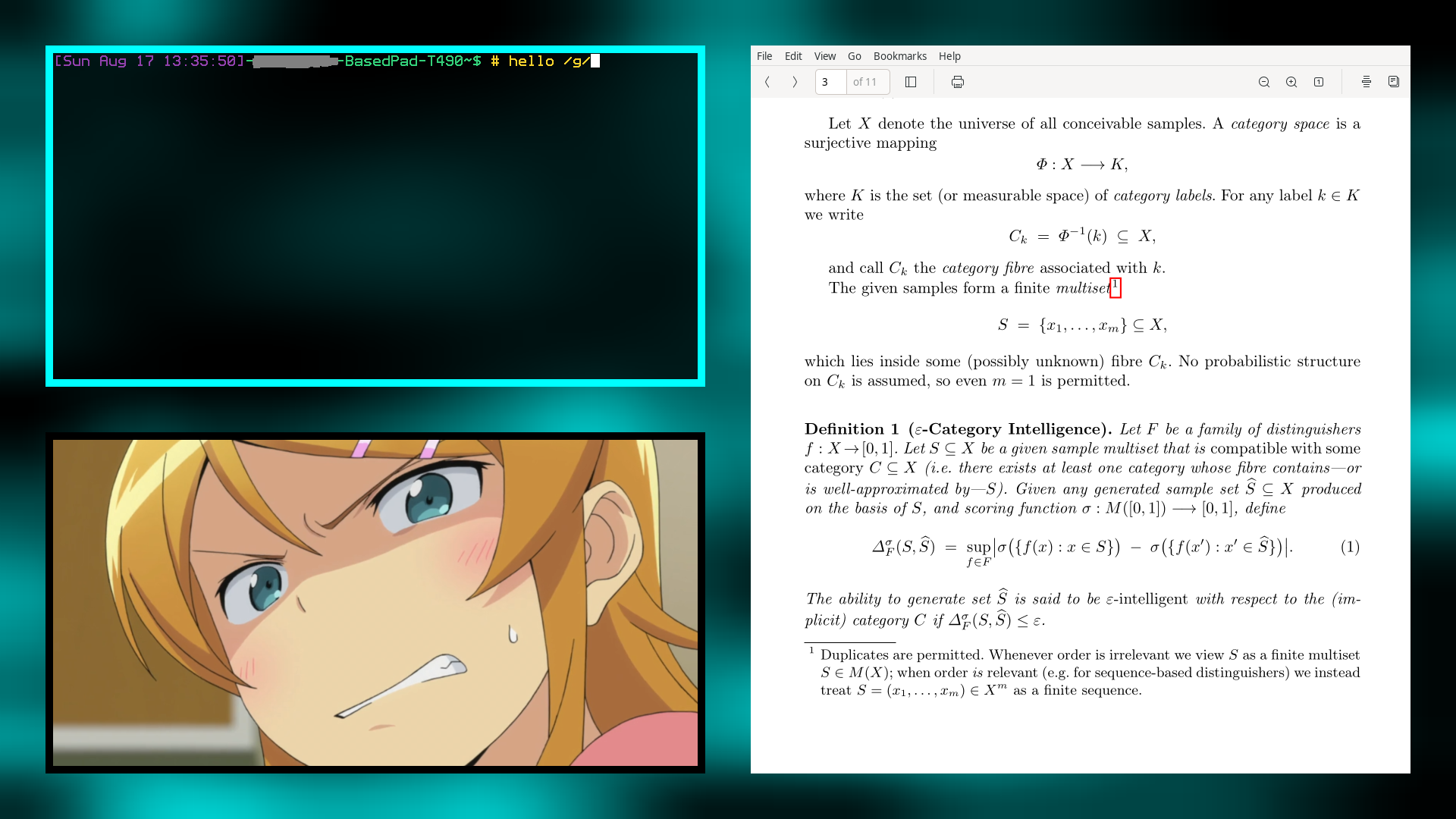Go to the previous page arrow
This screenshot has width=1456, height=819.
[767, 82]
